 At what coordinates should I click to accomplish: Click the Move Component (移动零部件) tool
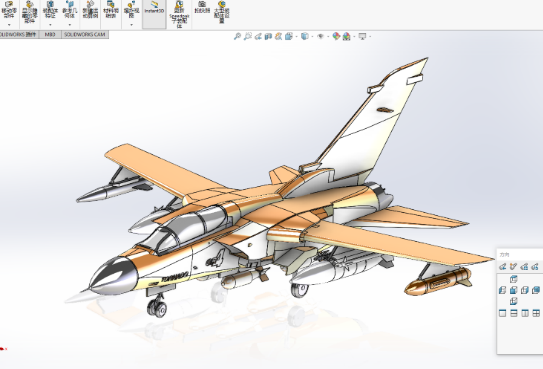point(9,10)
